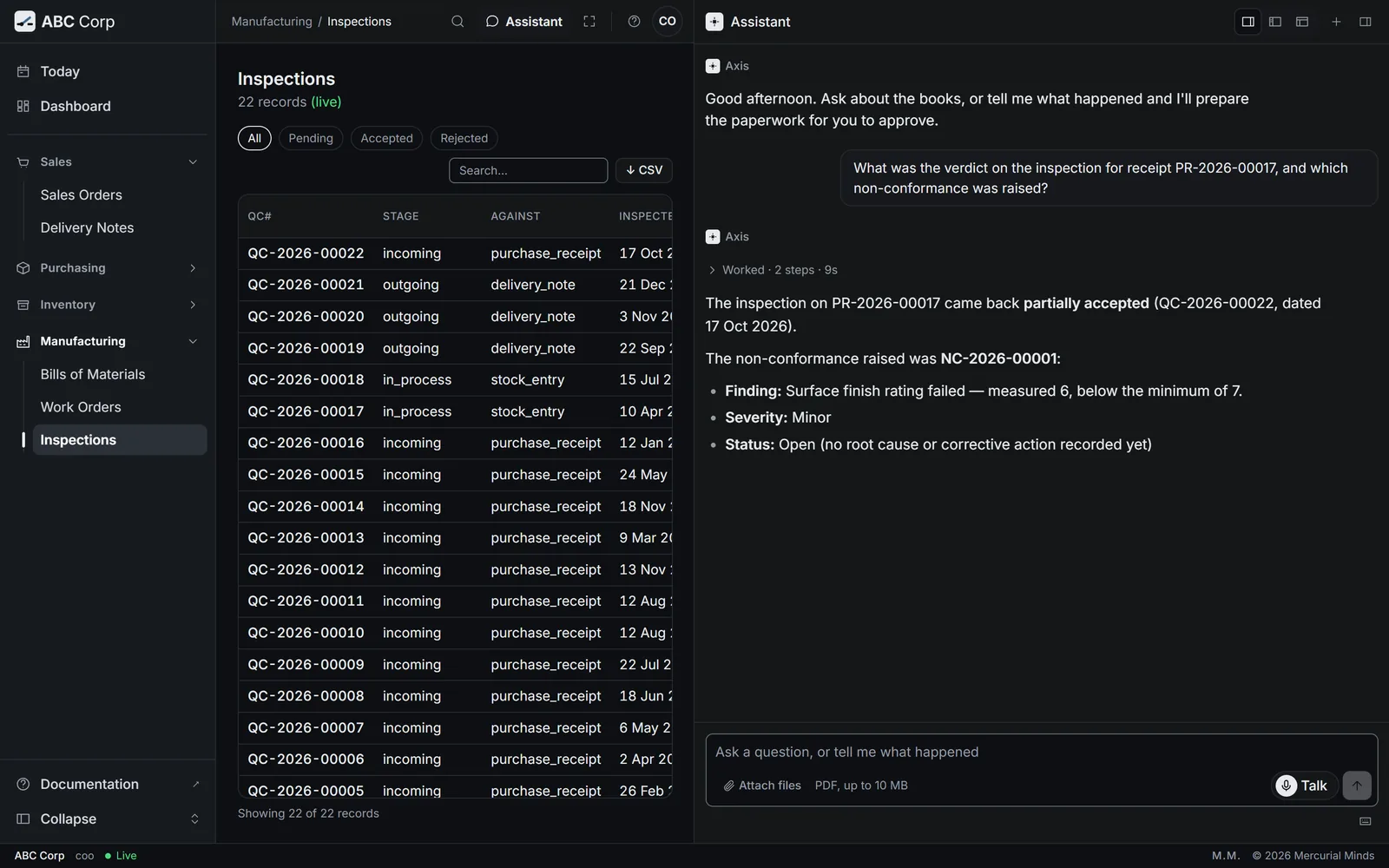Collapse the Sales section
The width and height of the screenshot is (1389, 868).
tap(108, 162)
